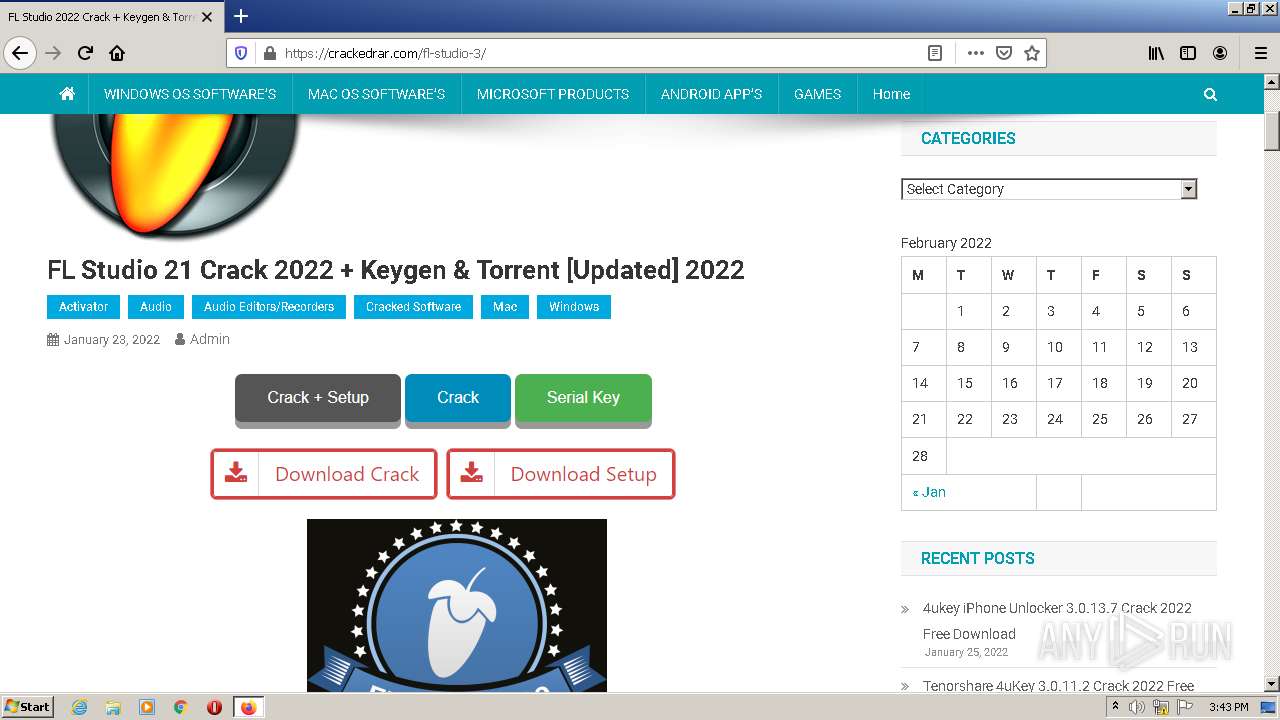Image resolution: width=1280 pixels, height=720 pixels.
Task: Bookmark this page with star icon
Action: point(1032,53)
